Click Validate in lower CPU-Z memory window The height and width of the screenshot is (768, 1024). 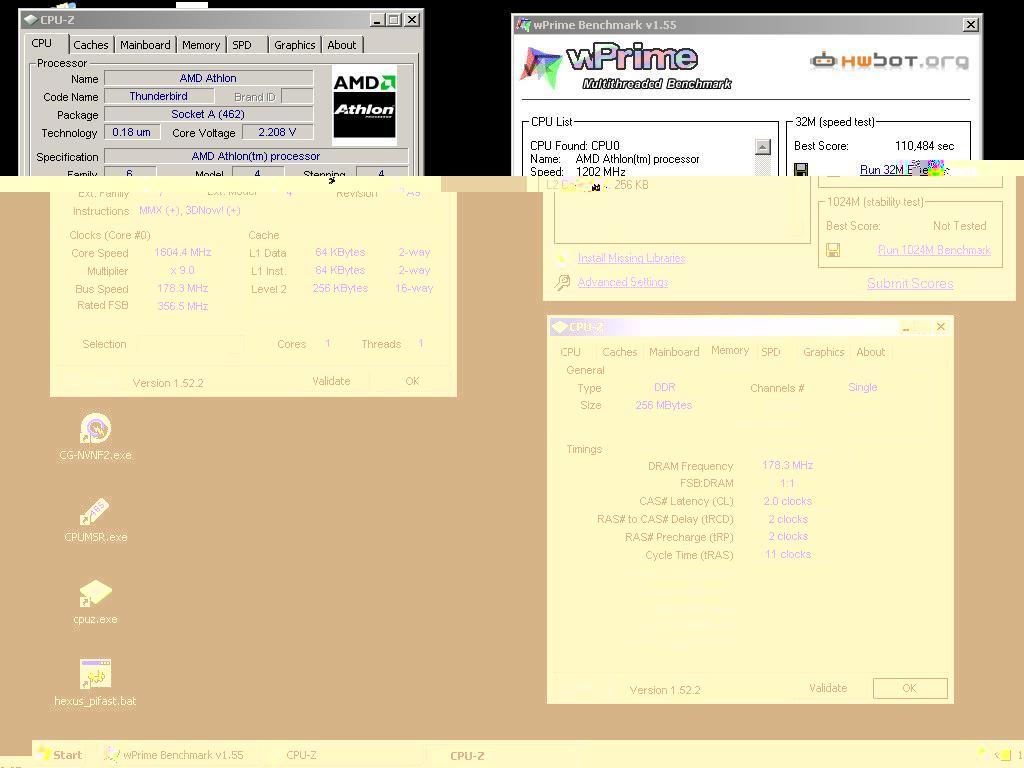pos(827,688)
